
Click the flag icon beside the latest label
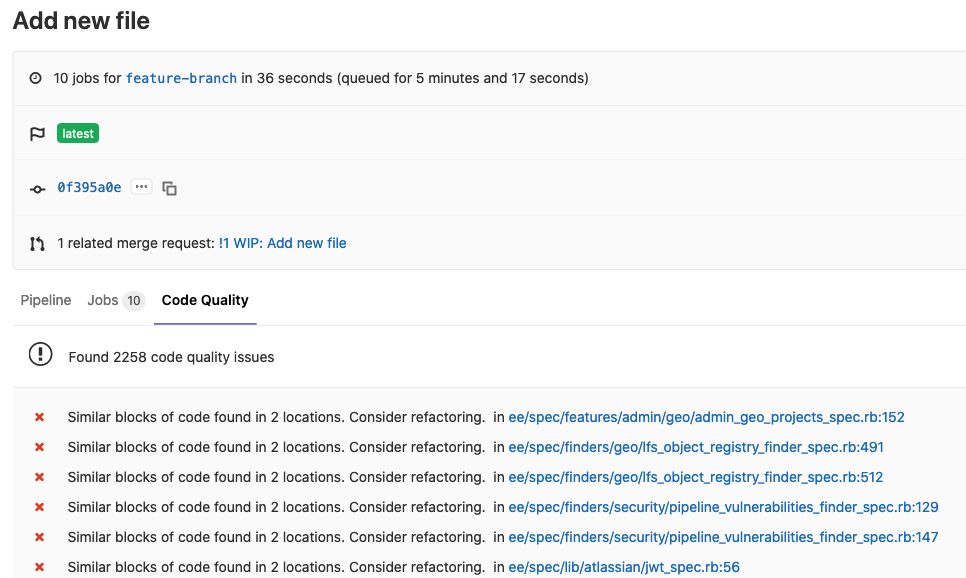coord(38,132)
